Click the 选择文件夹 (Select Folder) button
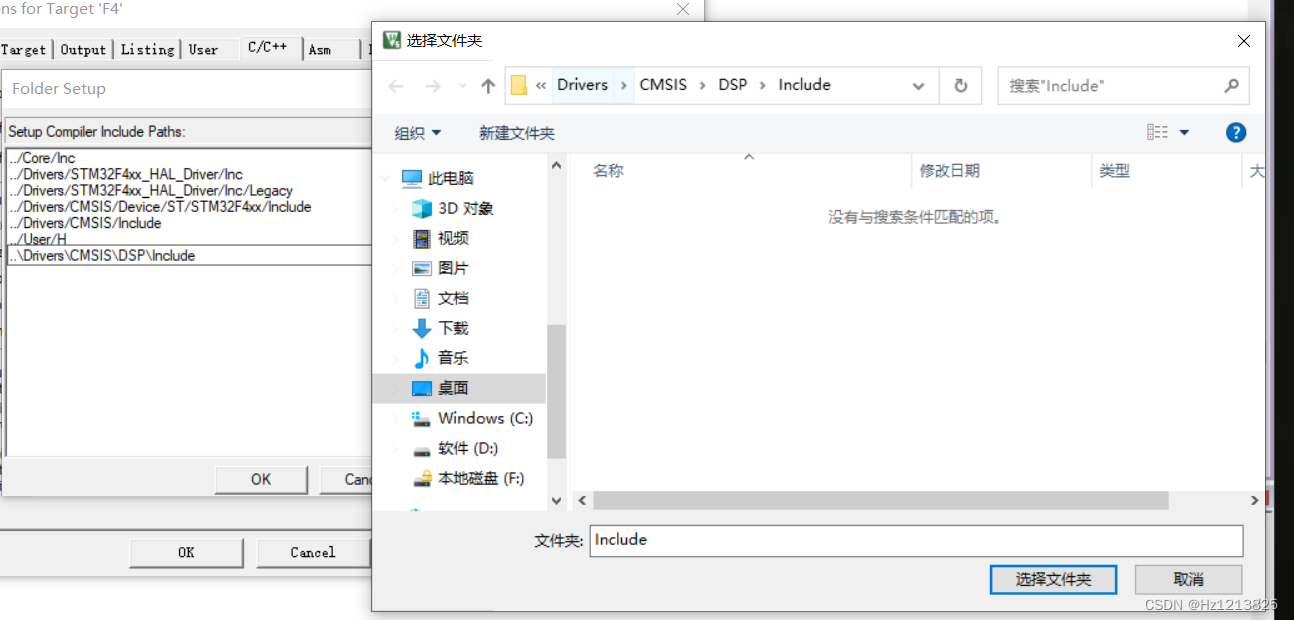Screen dimensions: 1294x620 [x=1053, y=579]
